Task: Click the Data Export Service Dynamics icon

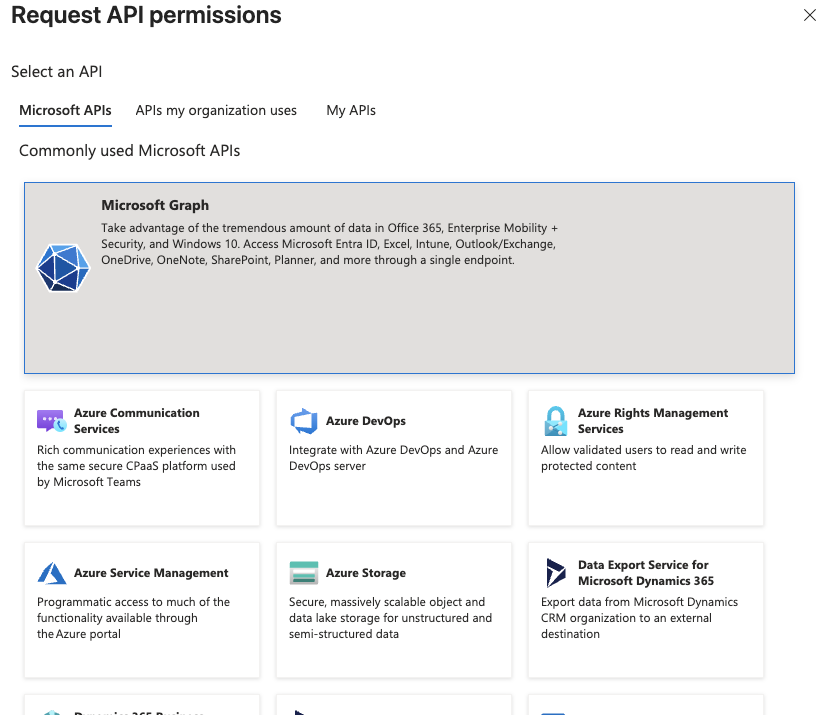Action: 555,573
